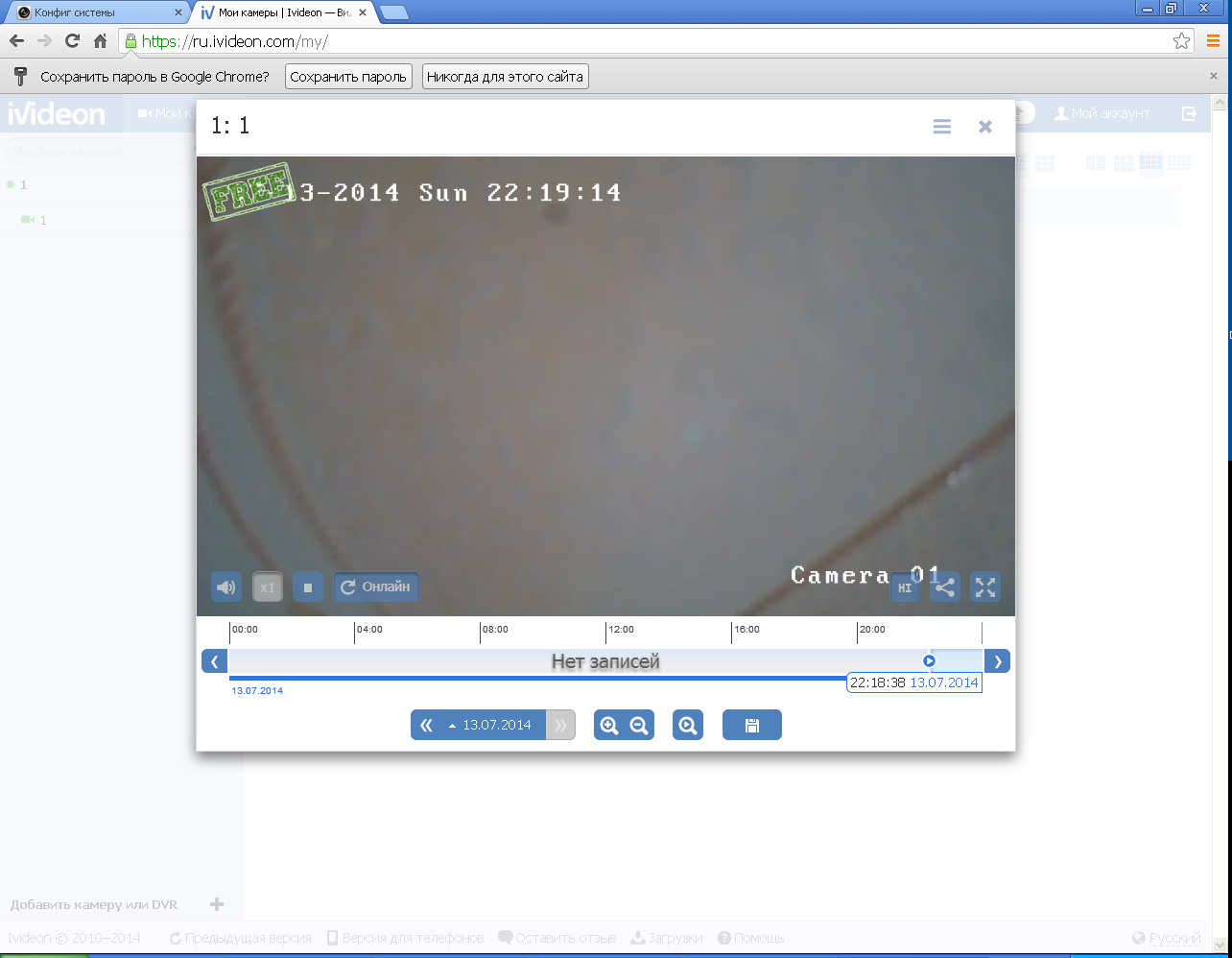Export archive using the floppy disk button
The image size is (1232, 958).
click(752, 726)
